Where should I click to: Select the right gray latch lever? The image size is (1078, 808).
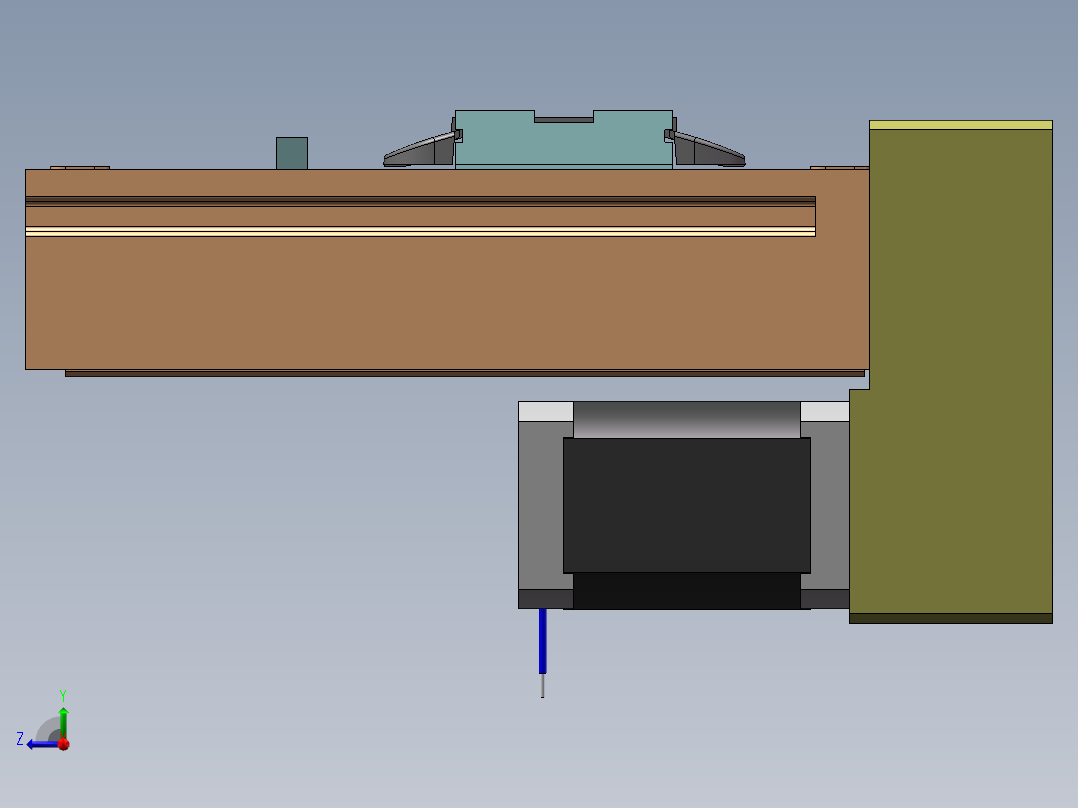click(708, 151)
